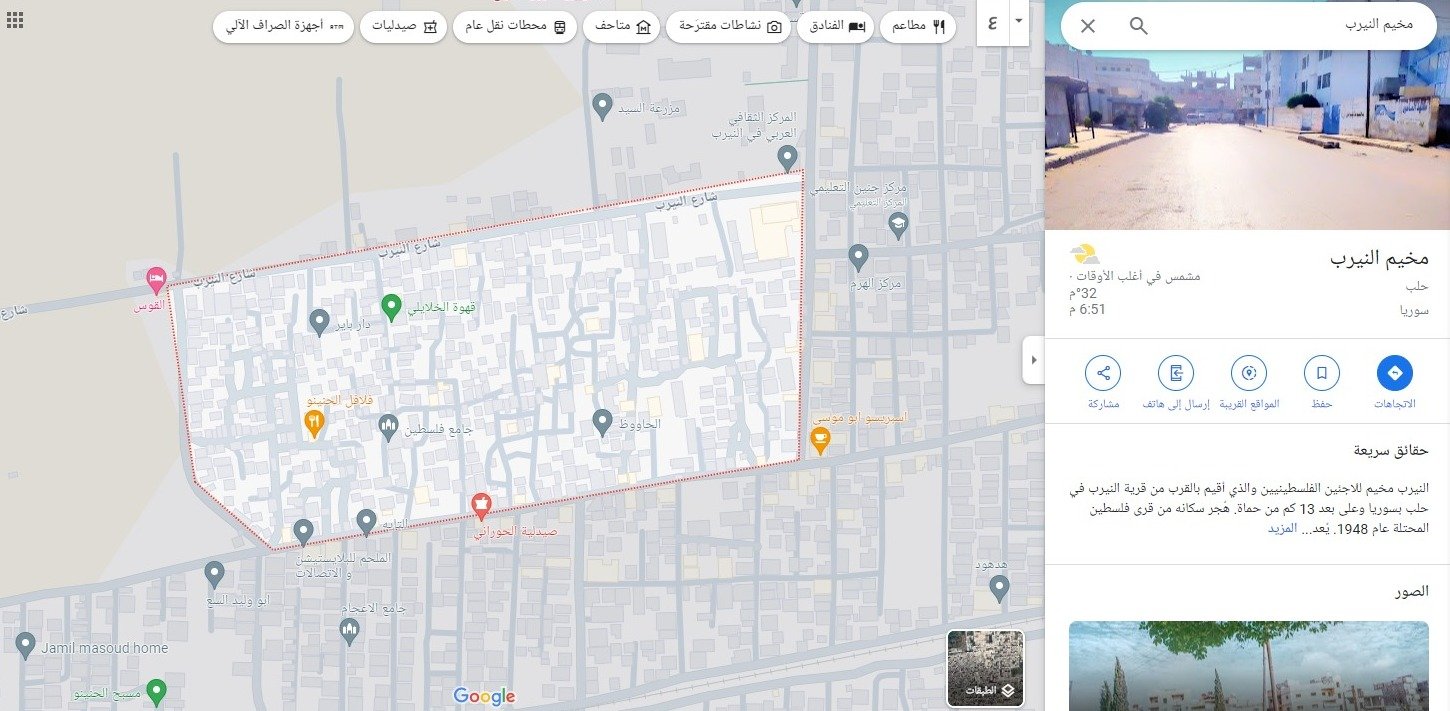Click the search magnifier icon
The width and height of the screenshot is (1450, 711).
tap(1138, 26)
